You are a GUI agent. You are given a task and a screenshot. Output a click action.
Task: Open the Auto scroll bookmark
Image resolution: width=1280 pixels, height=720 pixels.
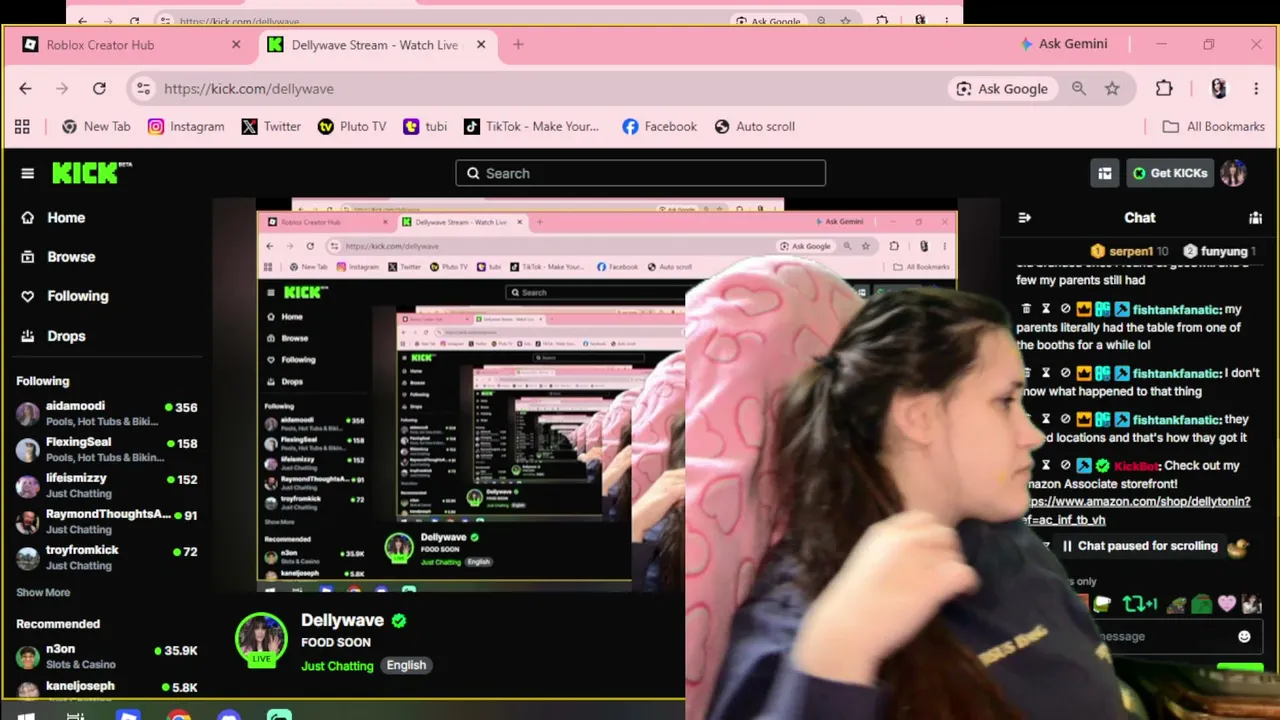(x=755, y=126)
